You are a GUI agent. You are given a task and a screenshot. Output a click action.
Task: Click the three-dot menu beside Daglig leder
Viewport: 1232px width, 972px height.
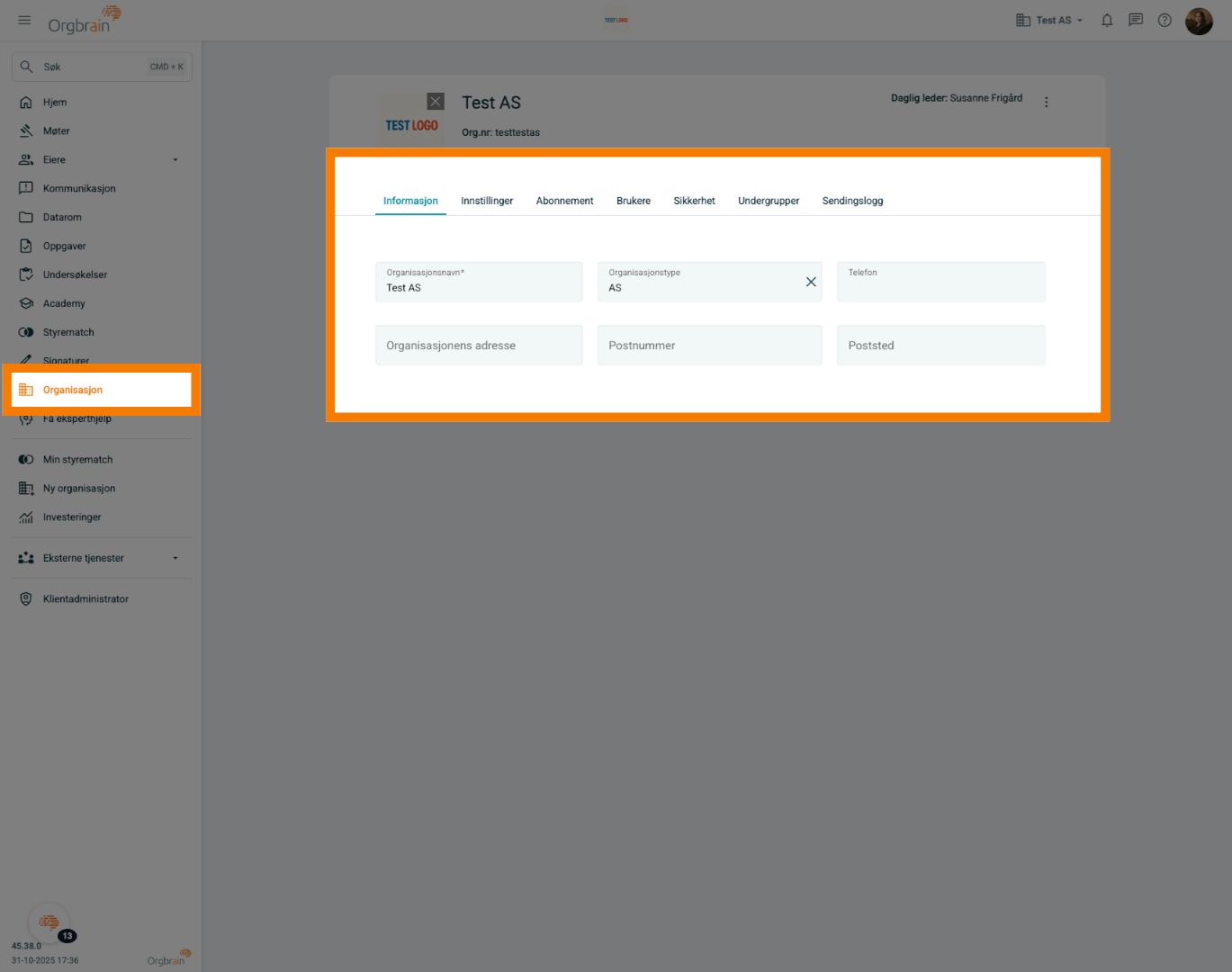pos(1046,102)
